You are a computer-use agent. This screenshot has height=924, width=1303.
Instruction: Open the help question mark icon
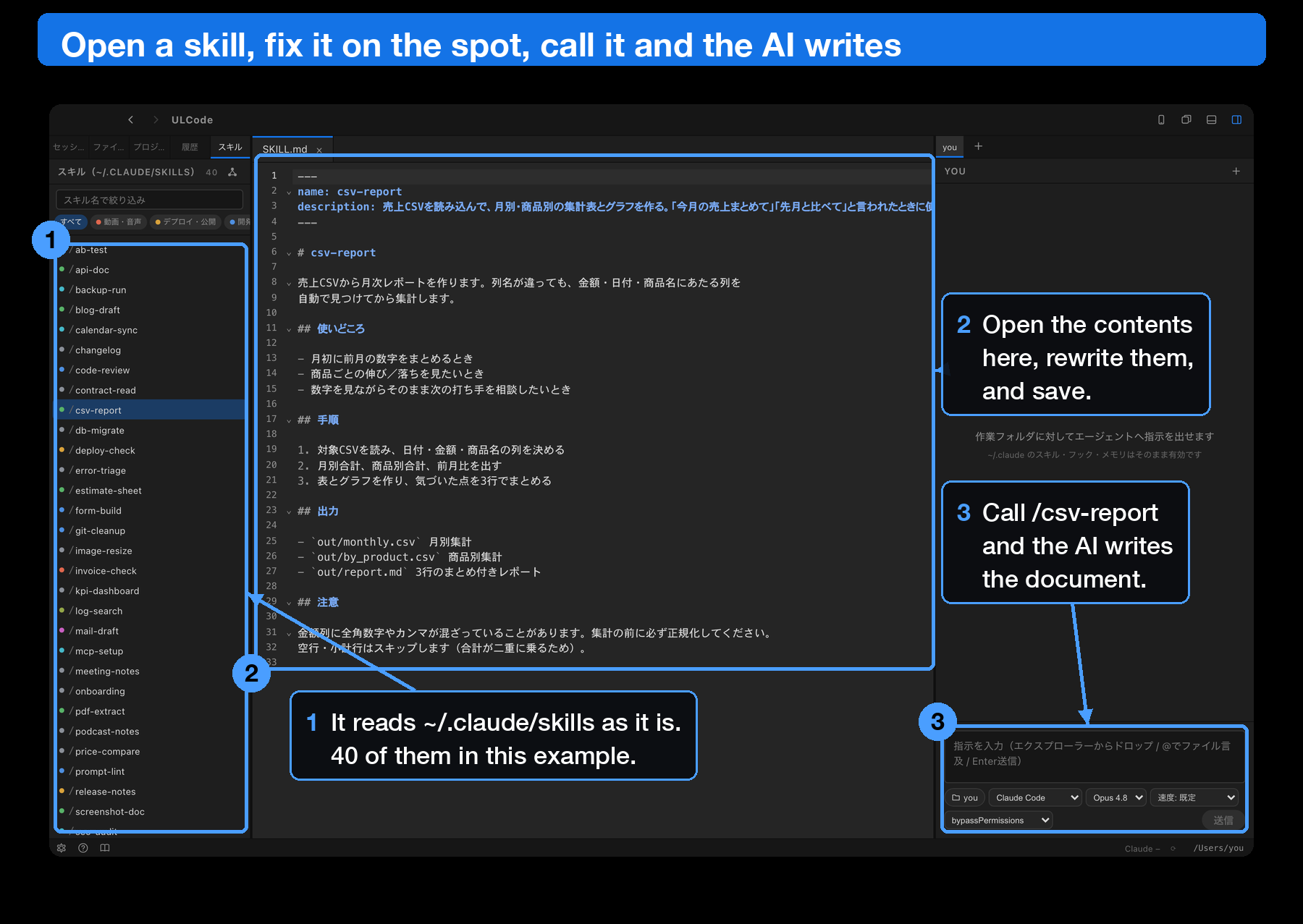[x=83, y=848]
